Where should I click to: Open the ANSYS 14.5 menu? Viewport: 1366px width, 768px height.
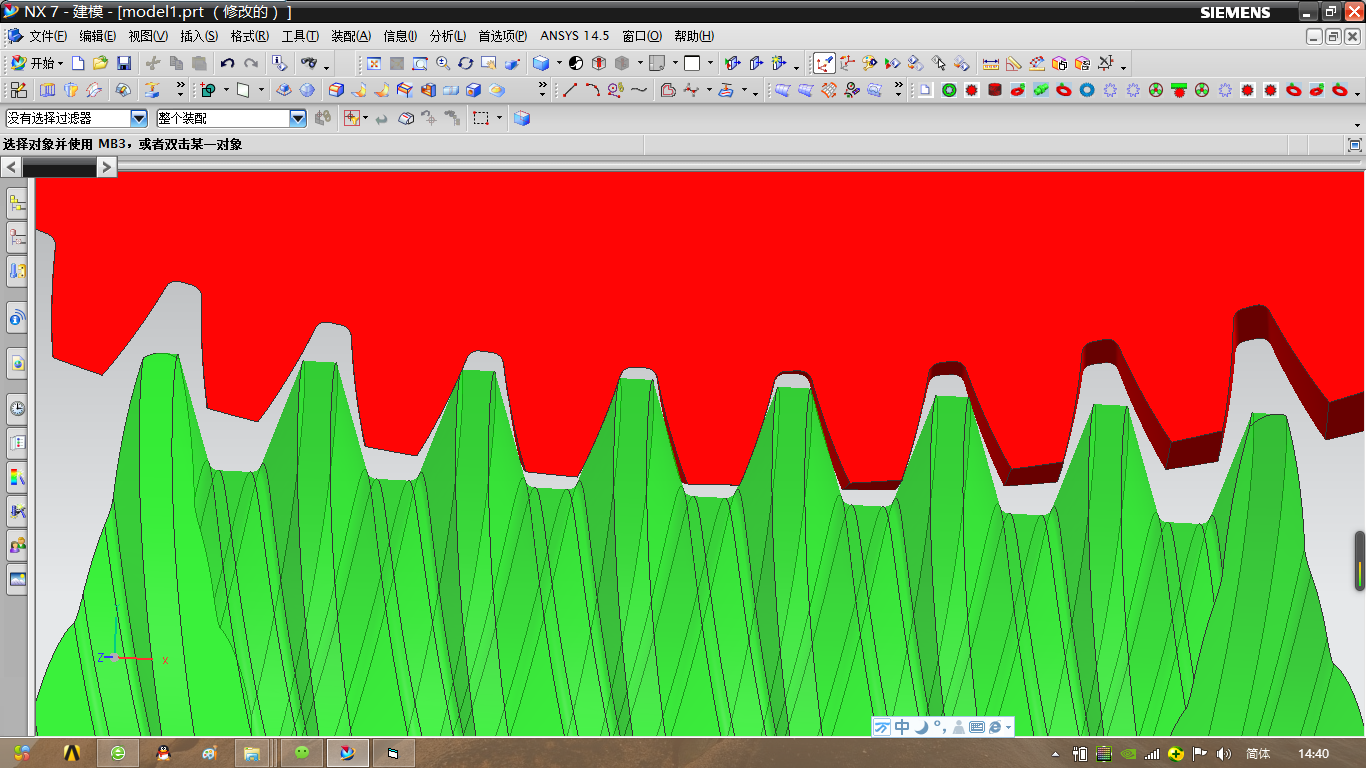click(574, 36)
